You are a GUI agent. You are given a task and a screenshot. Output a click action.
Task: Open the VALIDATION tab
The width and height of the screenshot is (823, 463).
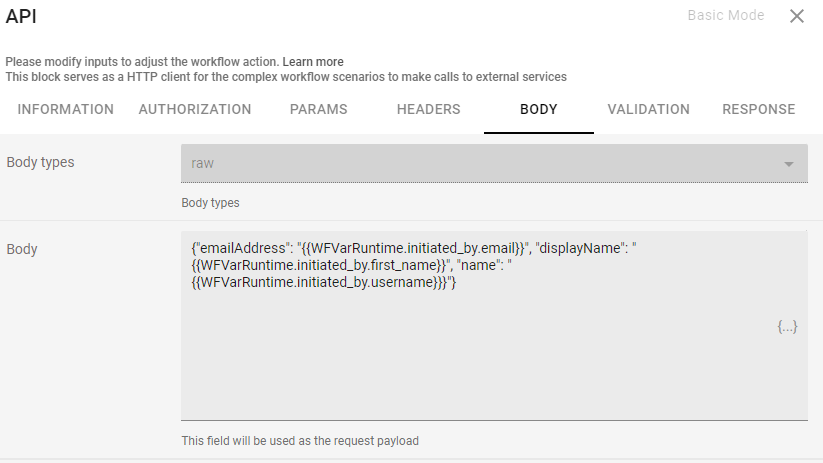649,109
